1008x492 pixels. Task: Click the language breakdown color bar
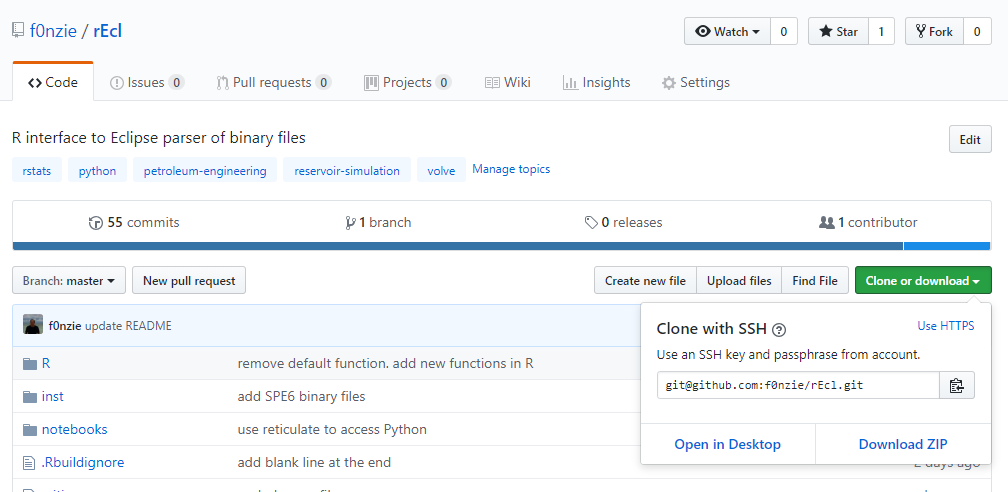500,246
